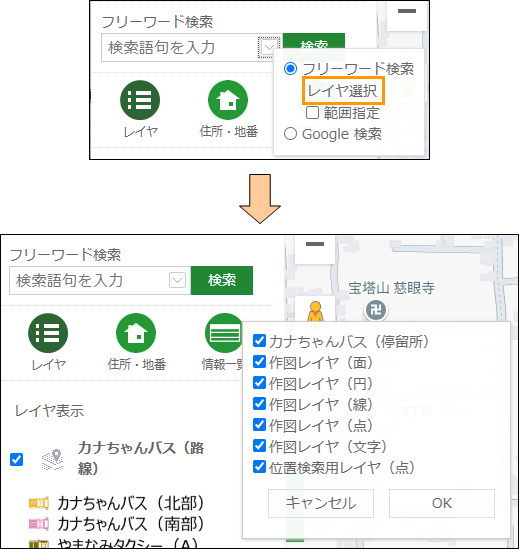
Task: Open 住所・地番 search icon in the top panel
Action: (x=228, y=100)
